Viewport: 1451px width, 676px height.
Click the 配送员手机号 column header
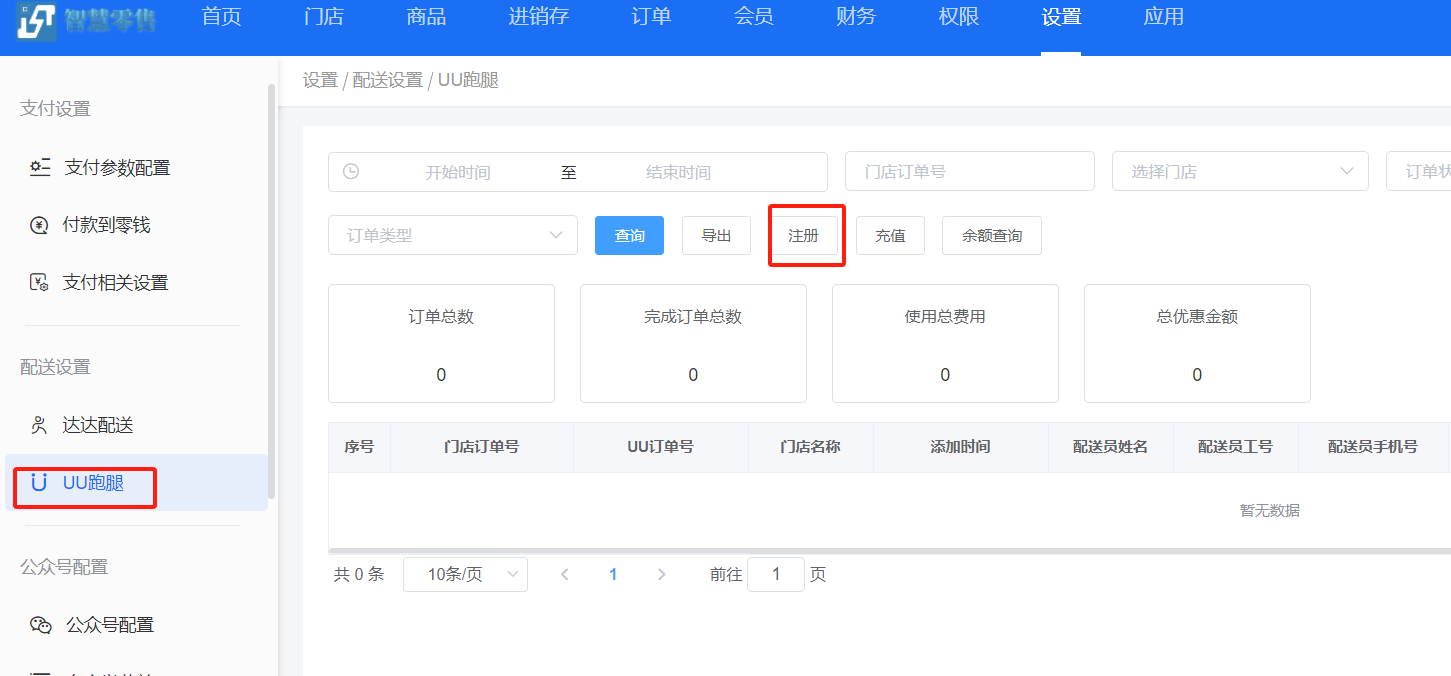(x=1373, y=447)
